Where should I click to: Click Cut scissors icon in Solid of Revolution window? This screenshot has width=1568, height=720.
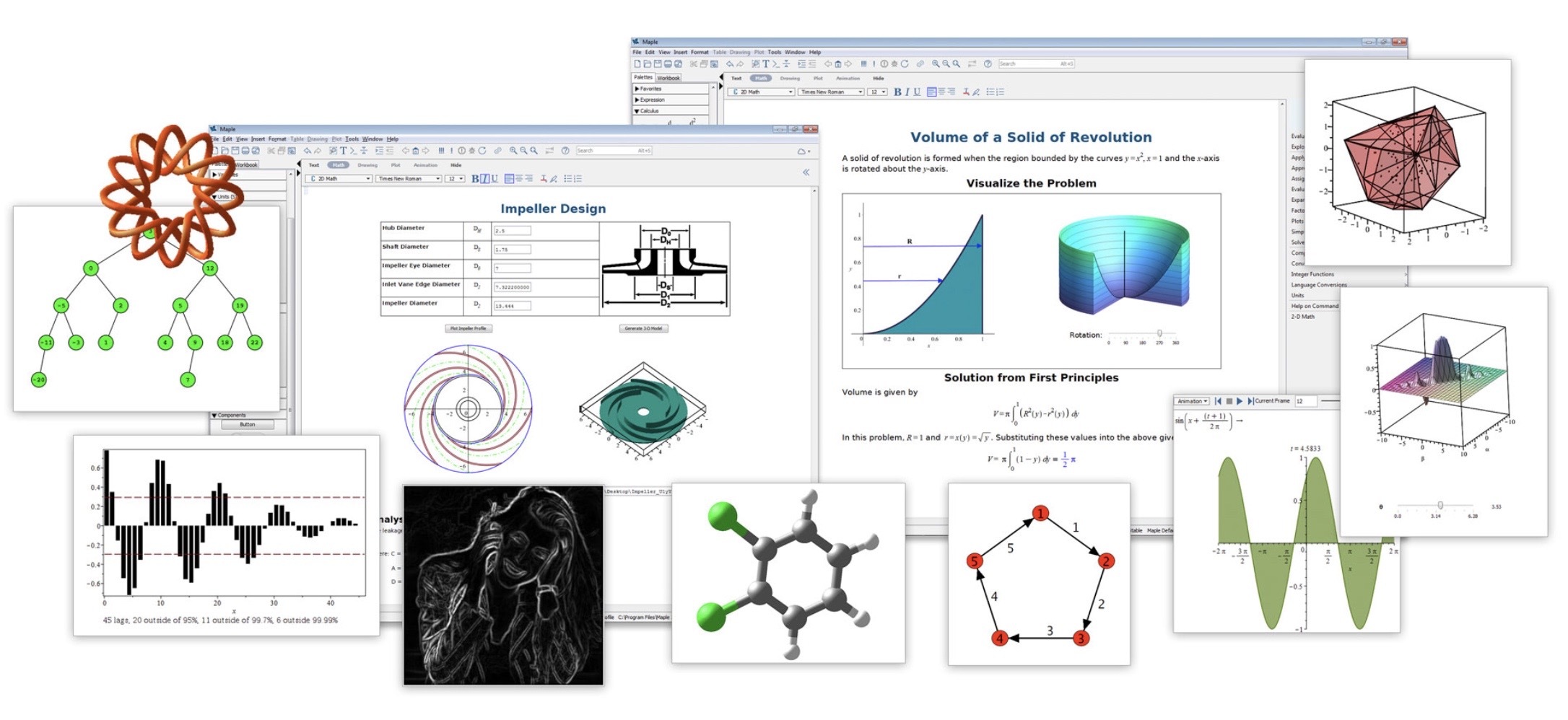click(694, 64)
